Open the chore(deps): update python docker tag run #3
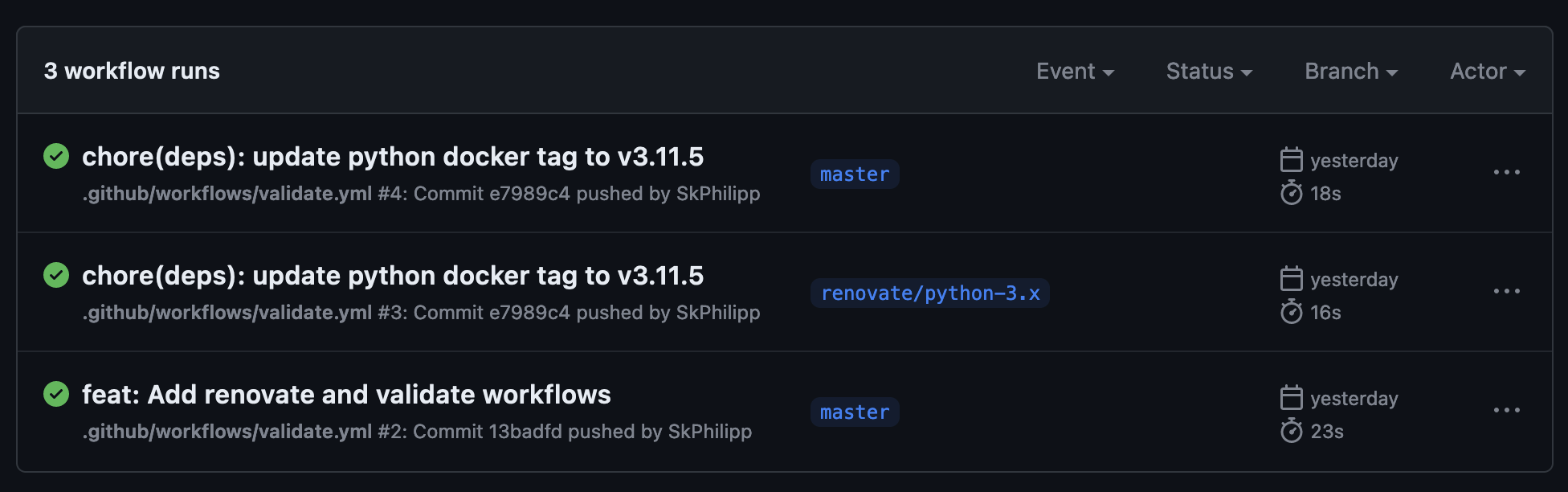 (x=394, y=276)
